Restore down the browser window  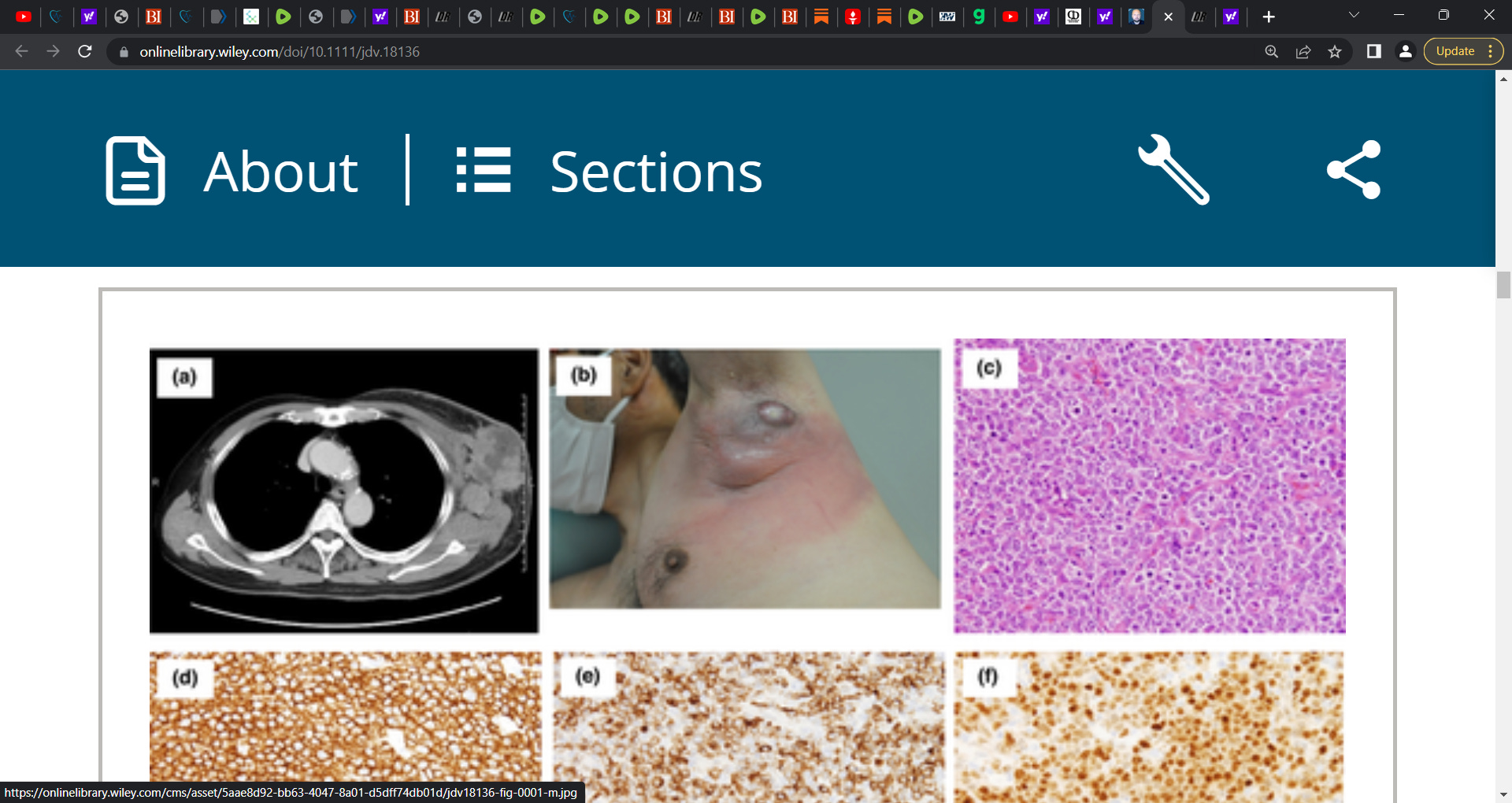(1443, 15)
